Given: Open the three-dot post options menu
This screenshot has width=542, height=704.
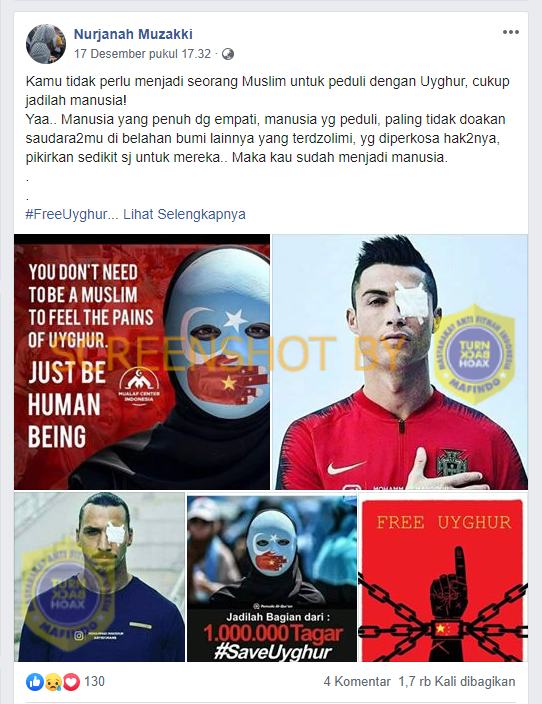Looking at the screenshot, I should (511, 32).
